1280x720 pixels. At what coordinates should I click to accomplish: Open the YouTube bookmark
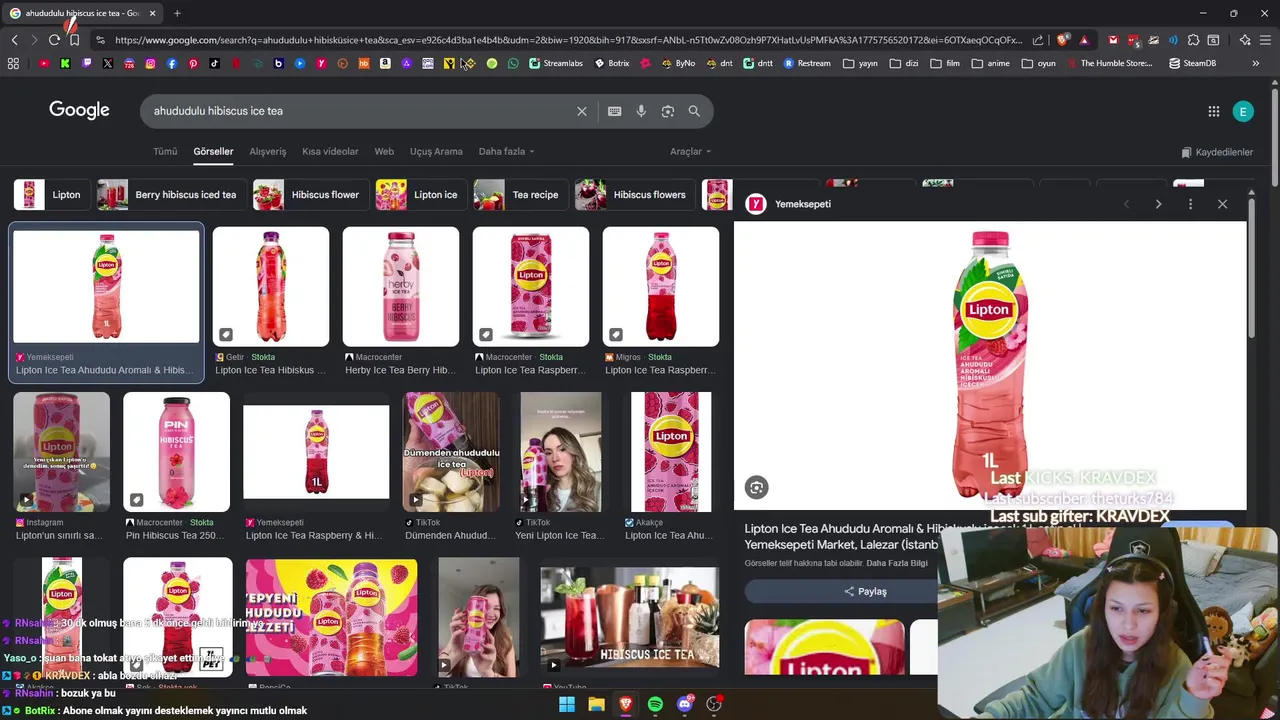44,63
